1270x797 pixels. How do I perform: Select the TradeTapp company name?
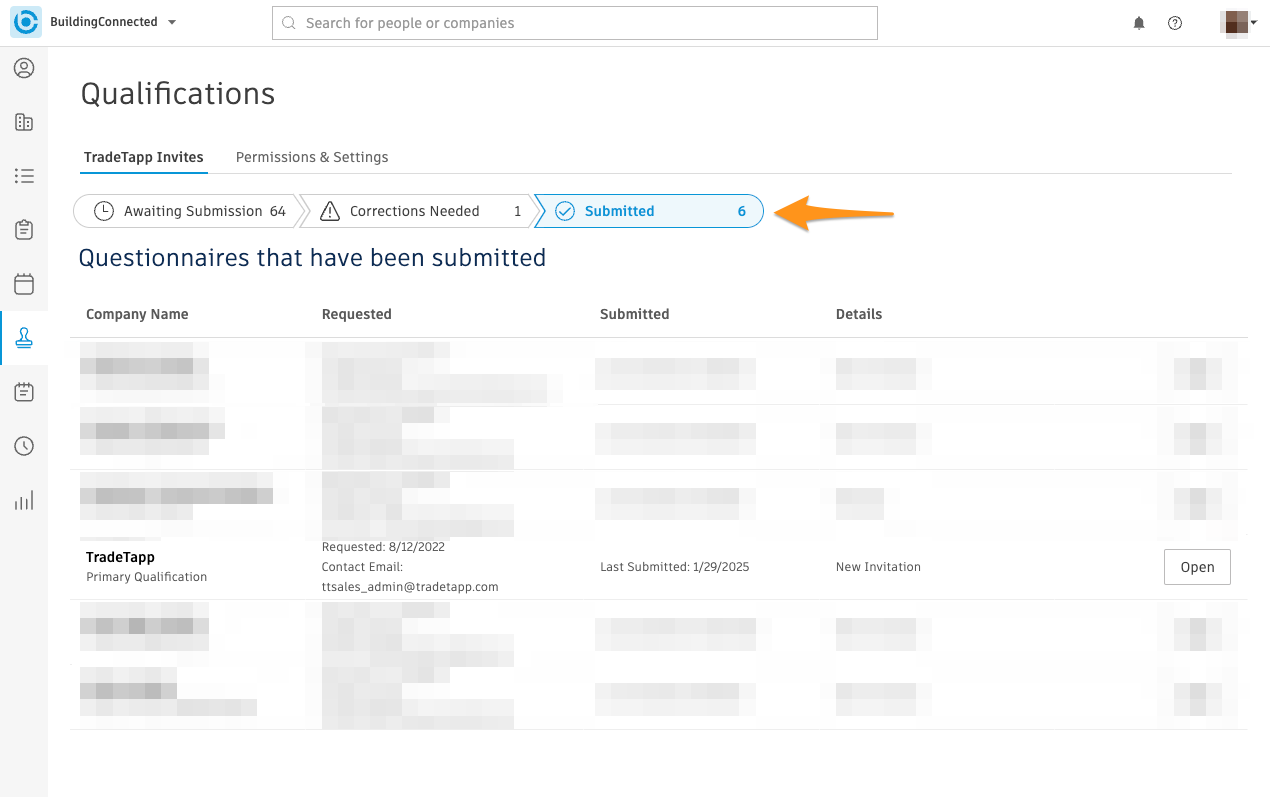(x=120, y=557)
